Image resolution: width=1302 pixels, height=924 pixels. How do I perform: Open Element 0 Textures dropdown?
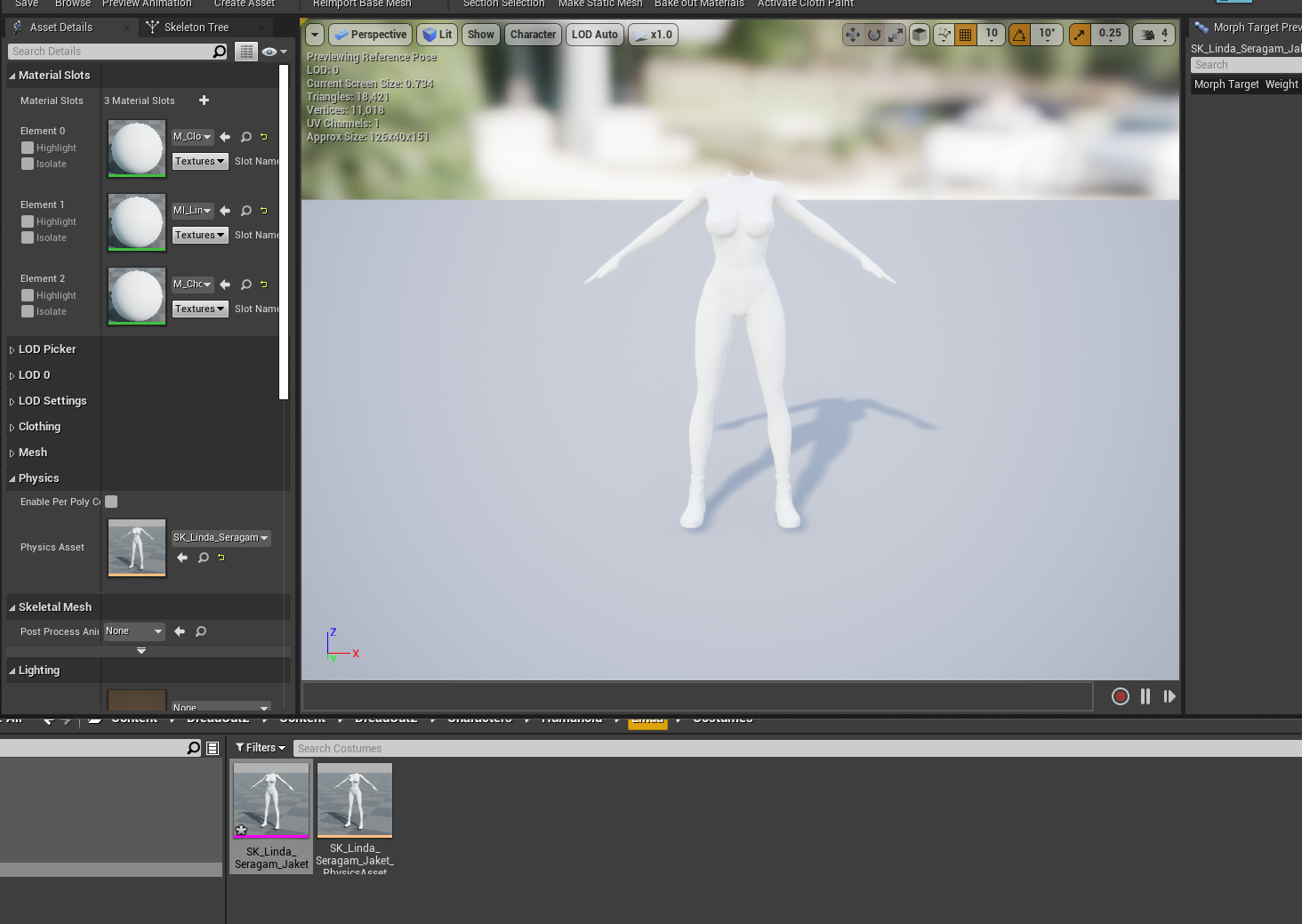[x=200, y=161]
